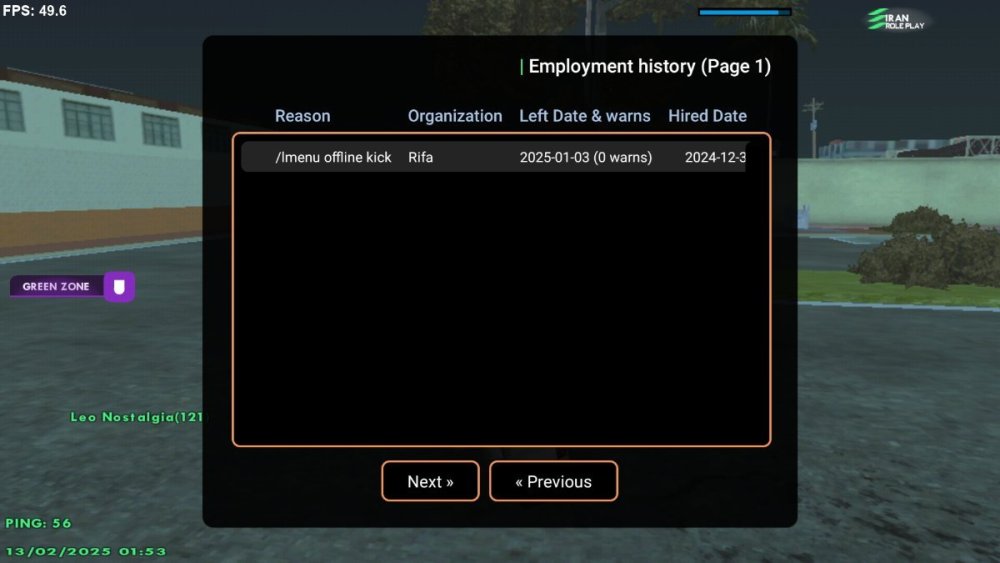1000x563 pixels.
Task: Click the GREEN ZONE label
Action: [x=56, y=287]
